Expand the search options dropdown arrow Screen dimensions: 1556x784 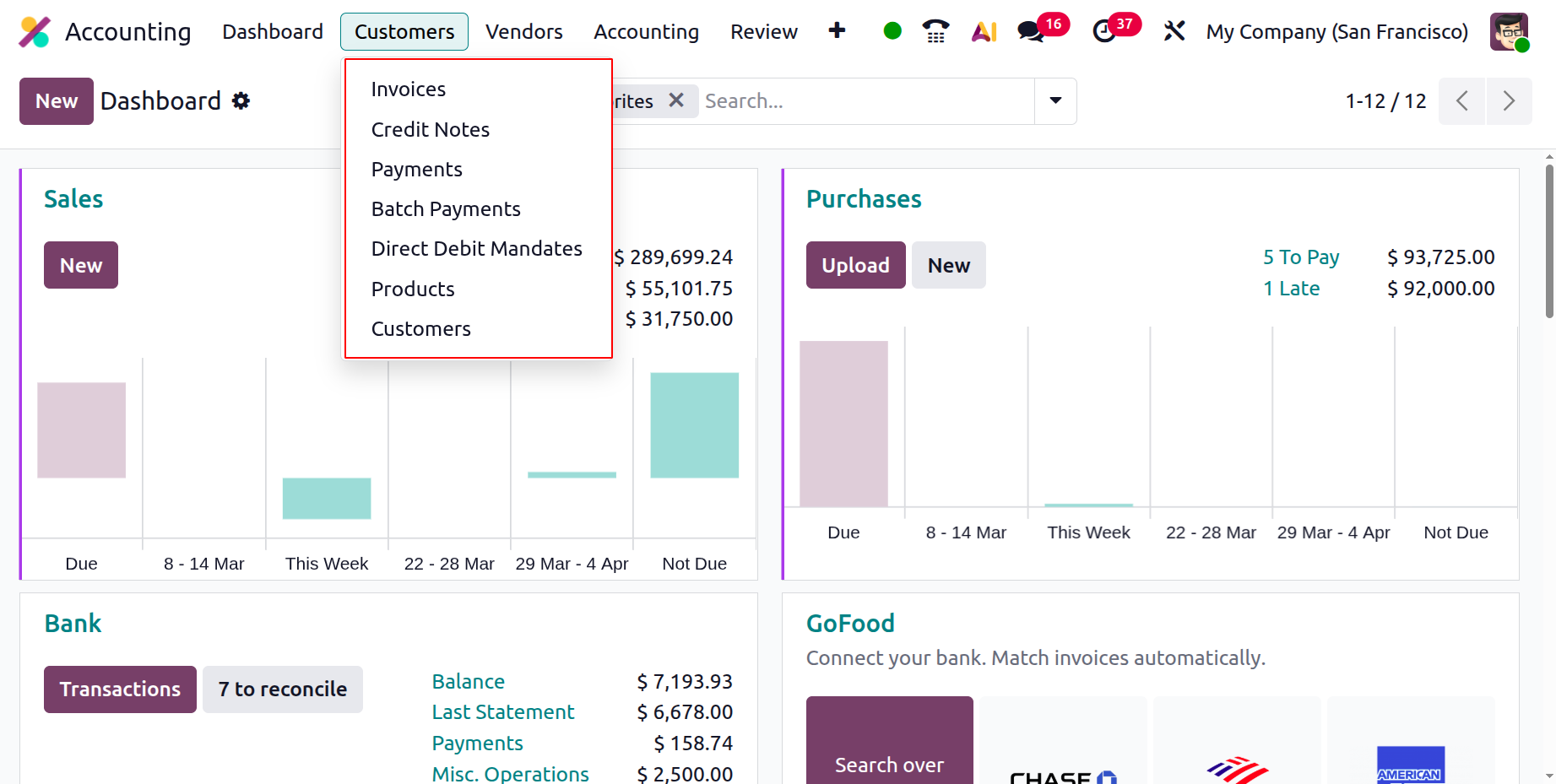[1055, 100]
